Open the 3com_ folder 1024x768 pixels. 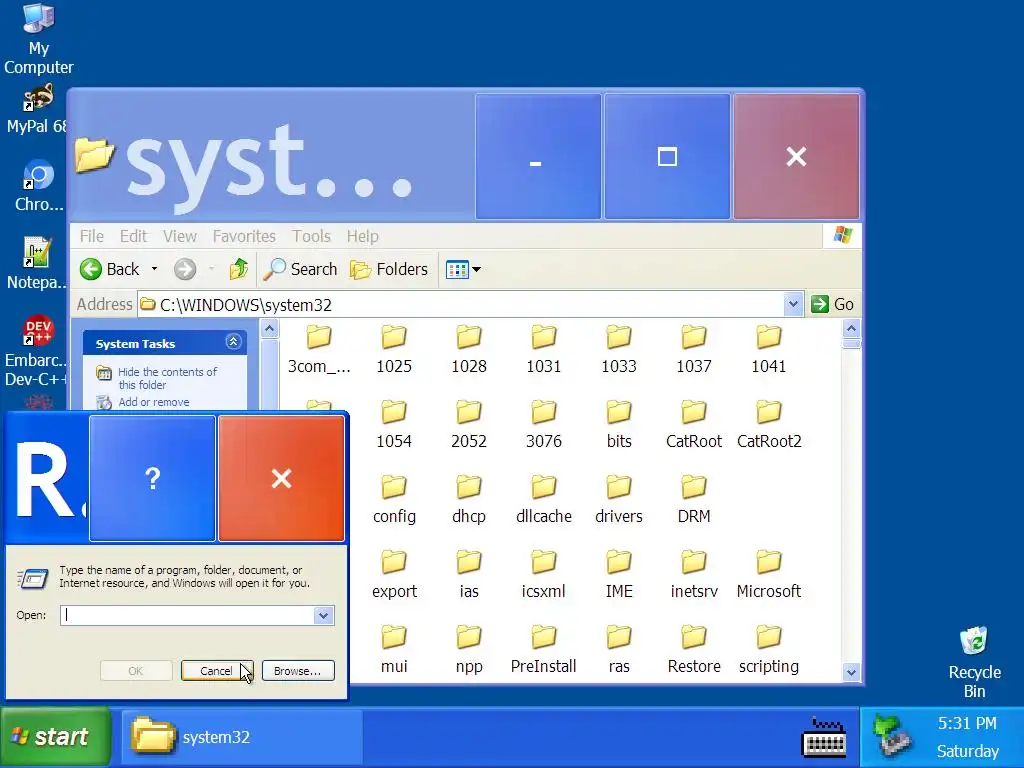(319, 350)
